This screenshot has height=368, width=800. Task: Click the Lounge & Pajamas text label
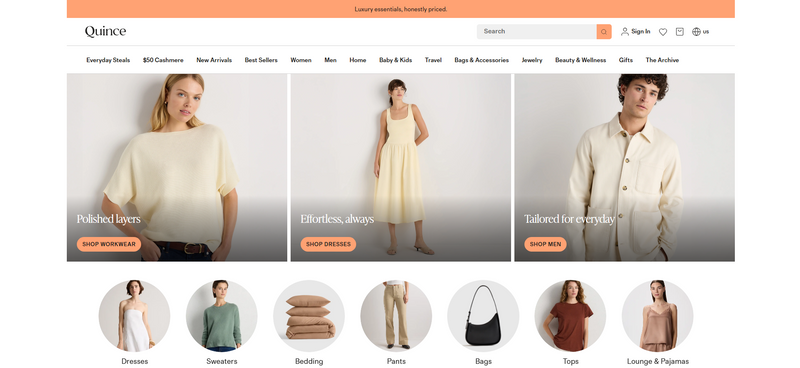coord(658,361)
